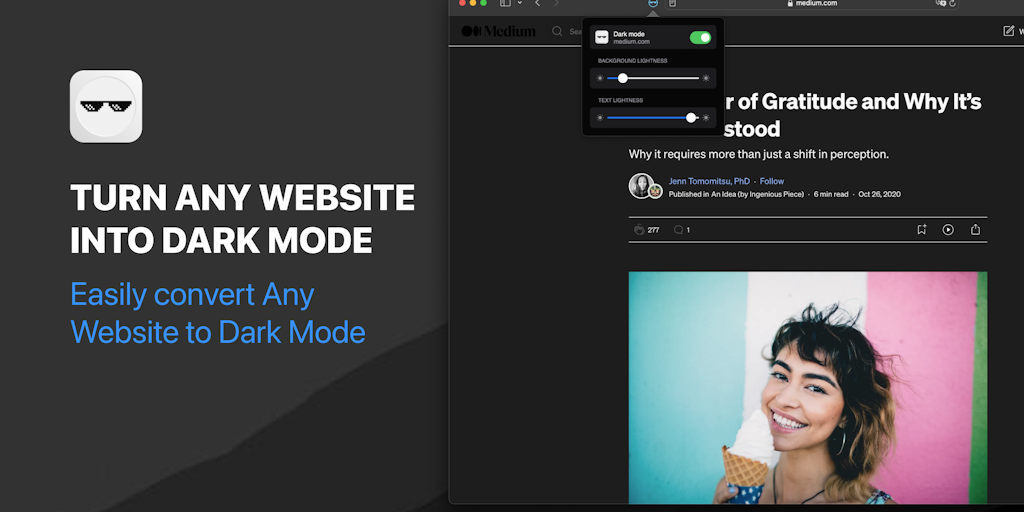
Task: Click the Medium logo
Action: [x=498, y=31]
